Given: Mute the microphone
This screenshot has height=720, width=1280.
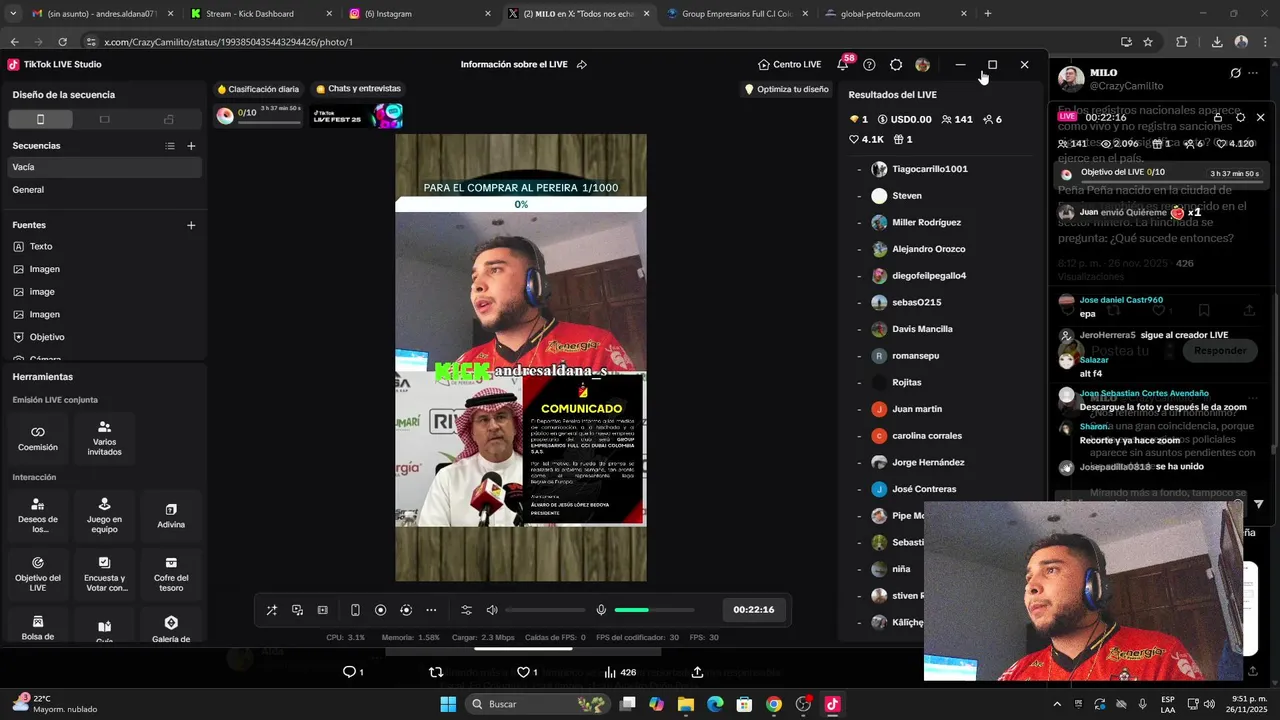Looking at the screenshot, I should click(601, 610).
